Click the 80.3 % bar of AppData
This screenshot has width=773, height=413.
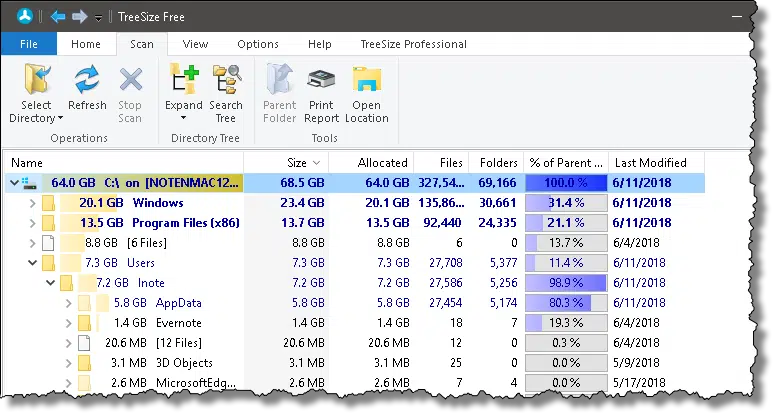(566, 303)
